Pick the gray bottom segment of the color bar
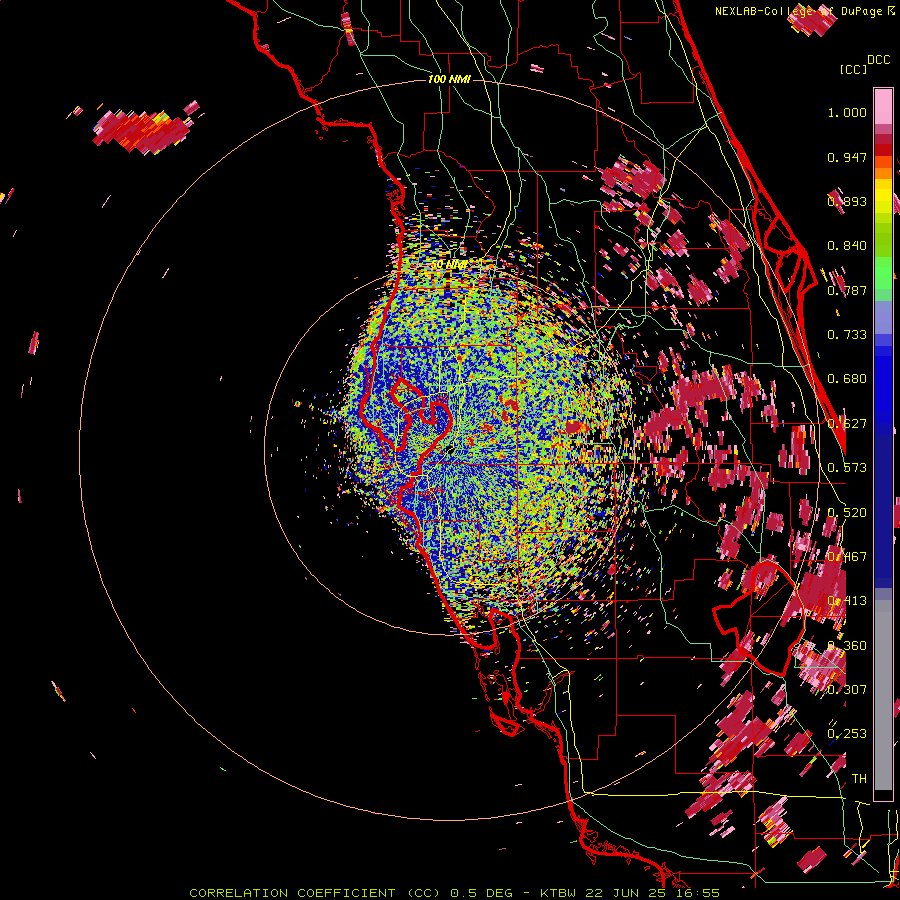This screenshot has height=900, width=900. [x=883, y=695]
